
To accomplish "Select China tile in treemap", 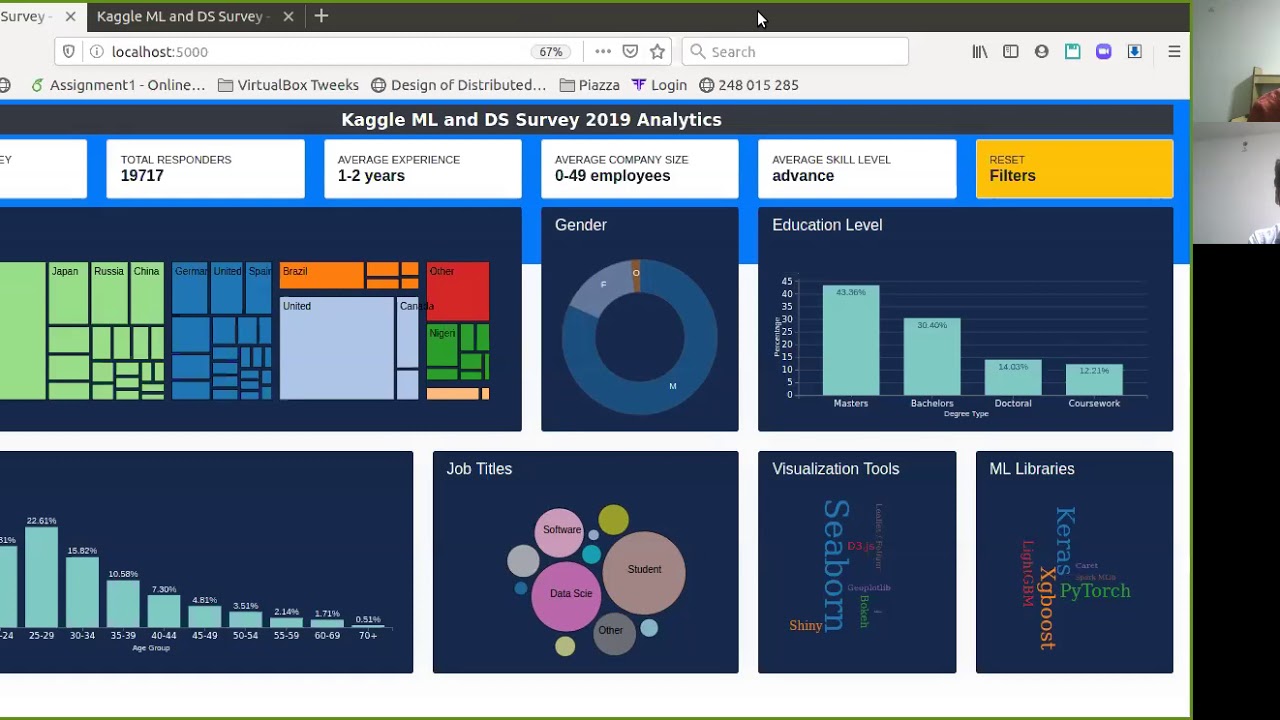I will click(x=147, y=293).
